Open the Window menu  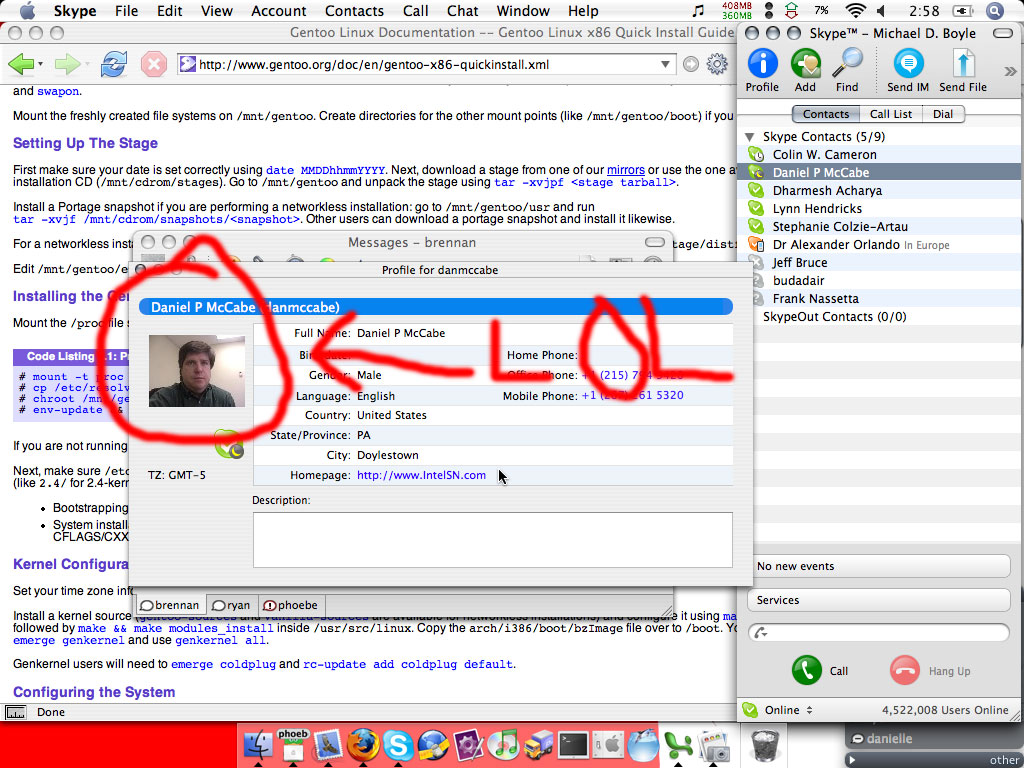pos(523,10)
